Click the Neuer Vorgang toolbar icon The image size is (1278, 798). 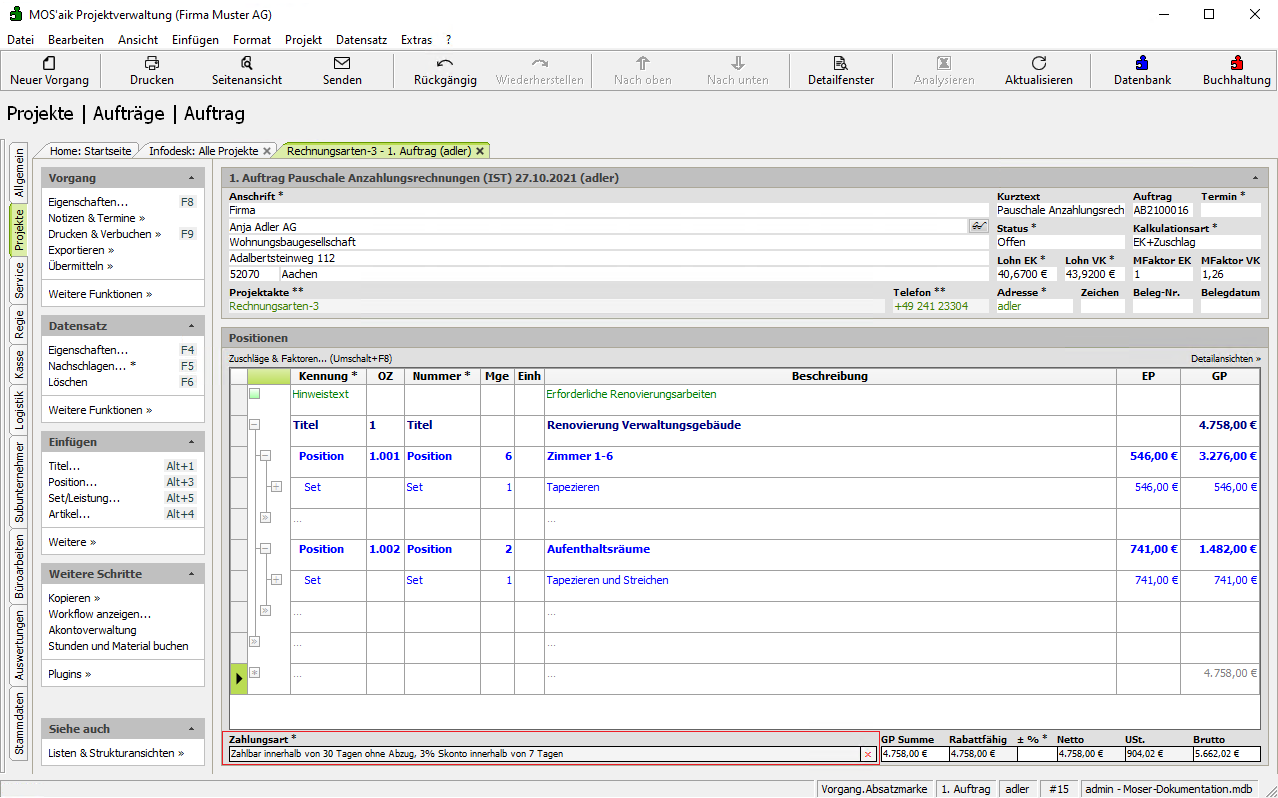coord(49,62)
